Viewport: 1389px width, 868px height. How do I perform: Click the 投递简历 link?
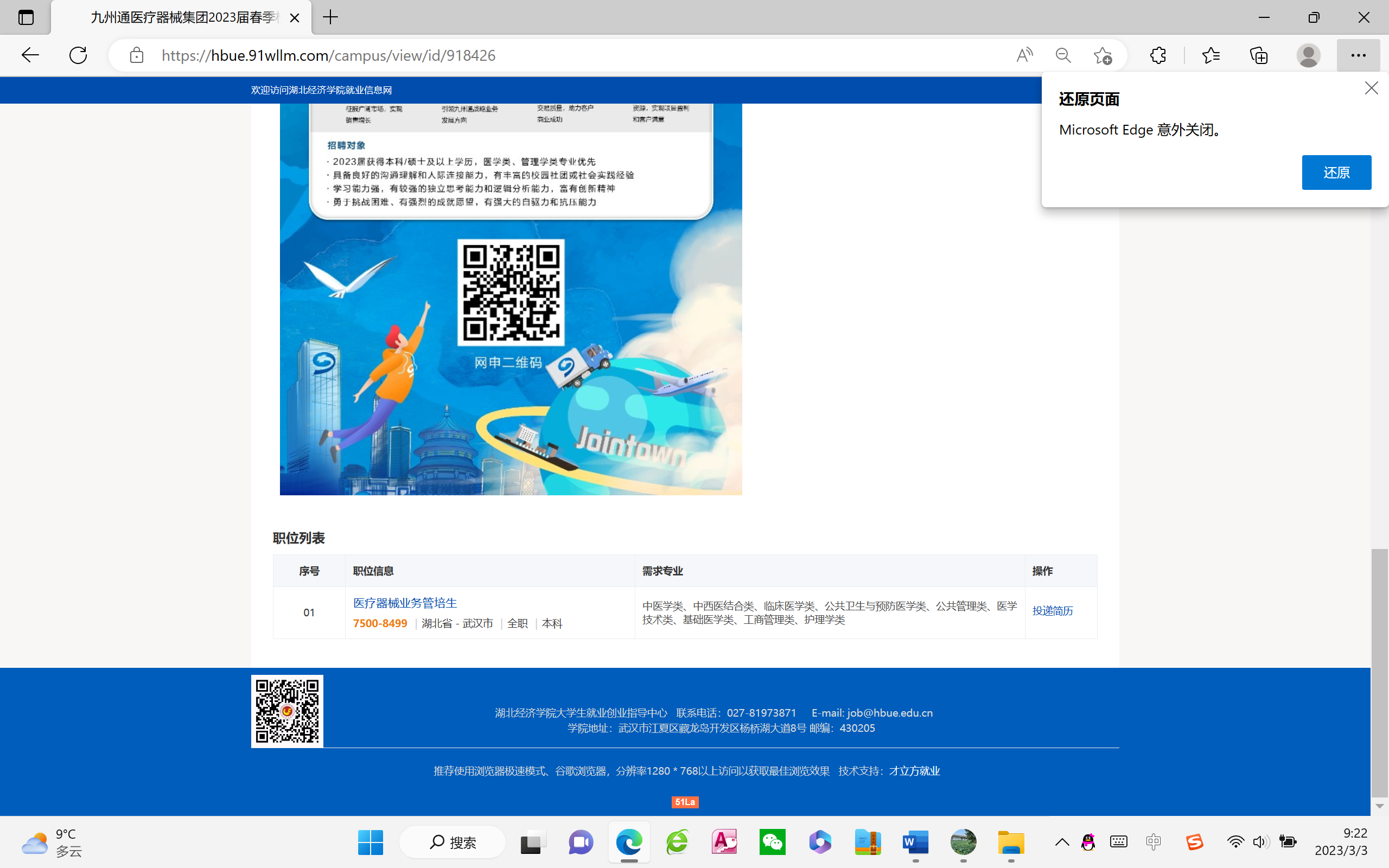[1052, 611]
